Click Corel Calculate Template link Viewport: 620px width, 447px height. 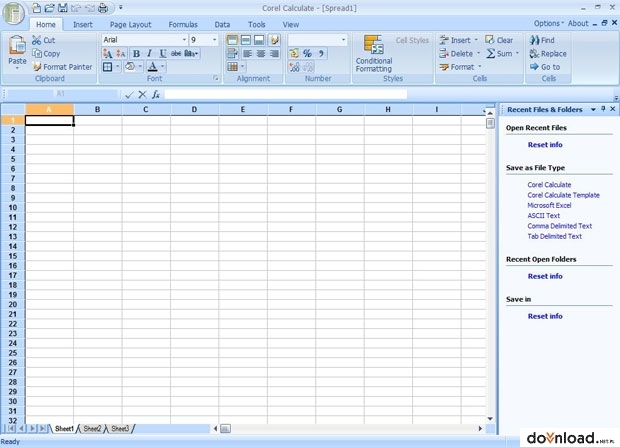[563, 195]
